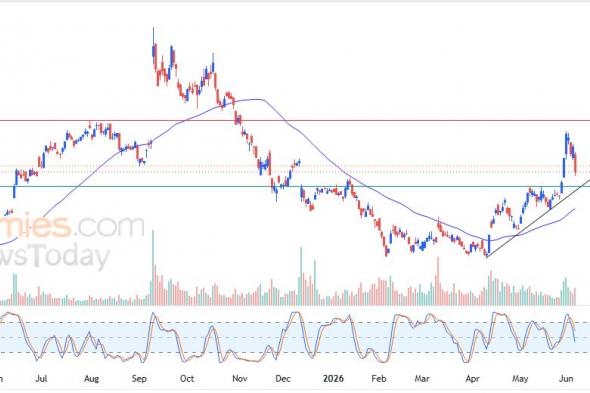Click the June peak candlestick
The width and height of the screenshot is (590, 393).
pyautogui.click(x=566, y=143)
